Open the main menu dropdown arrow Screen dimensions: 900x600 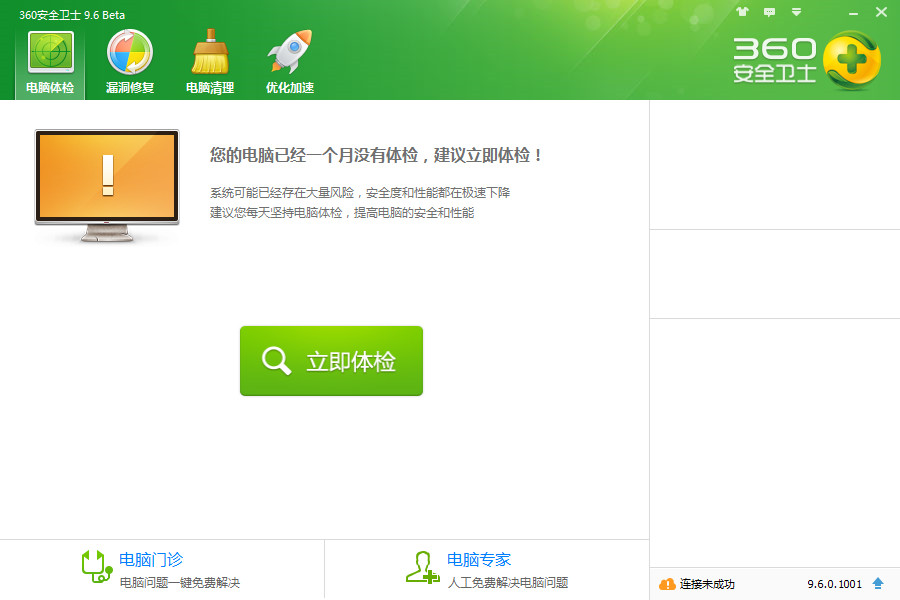tap(797, 12)
